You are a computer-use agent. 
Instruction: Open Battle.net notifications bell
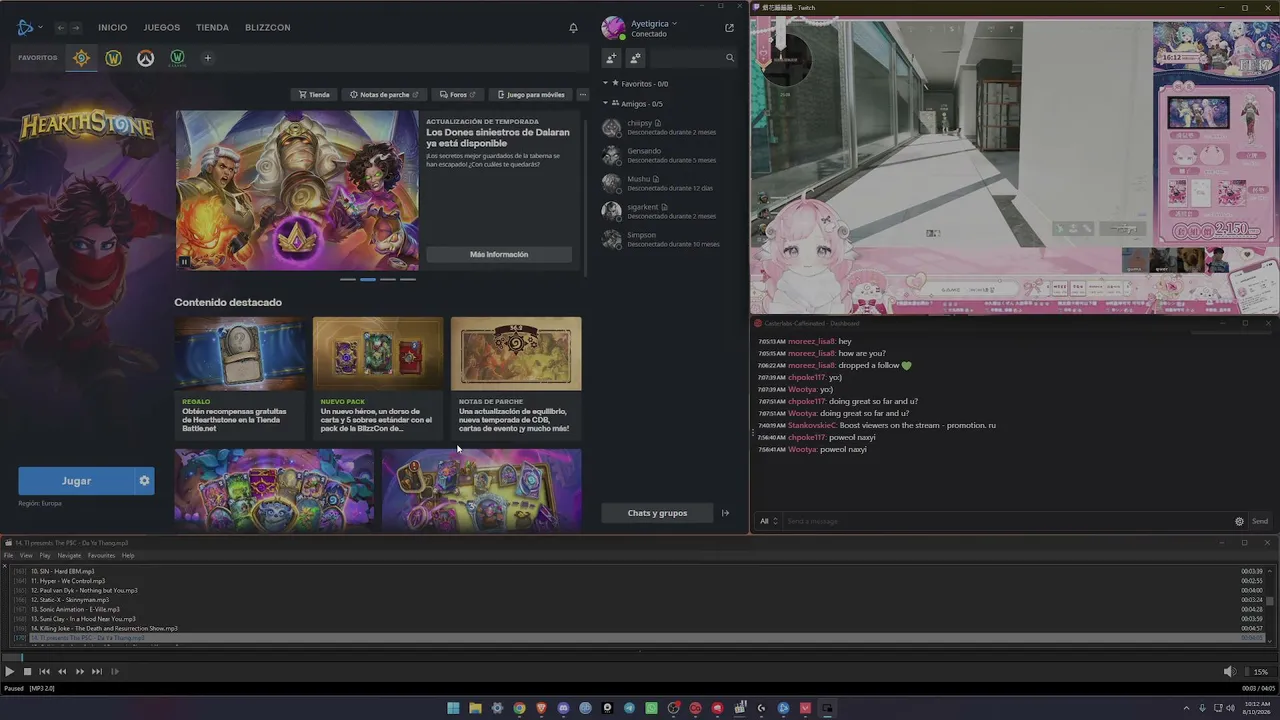[x=573, y=28]
